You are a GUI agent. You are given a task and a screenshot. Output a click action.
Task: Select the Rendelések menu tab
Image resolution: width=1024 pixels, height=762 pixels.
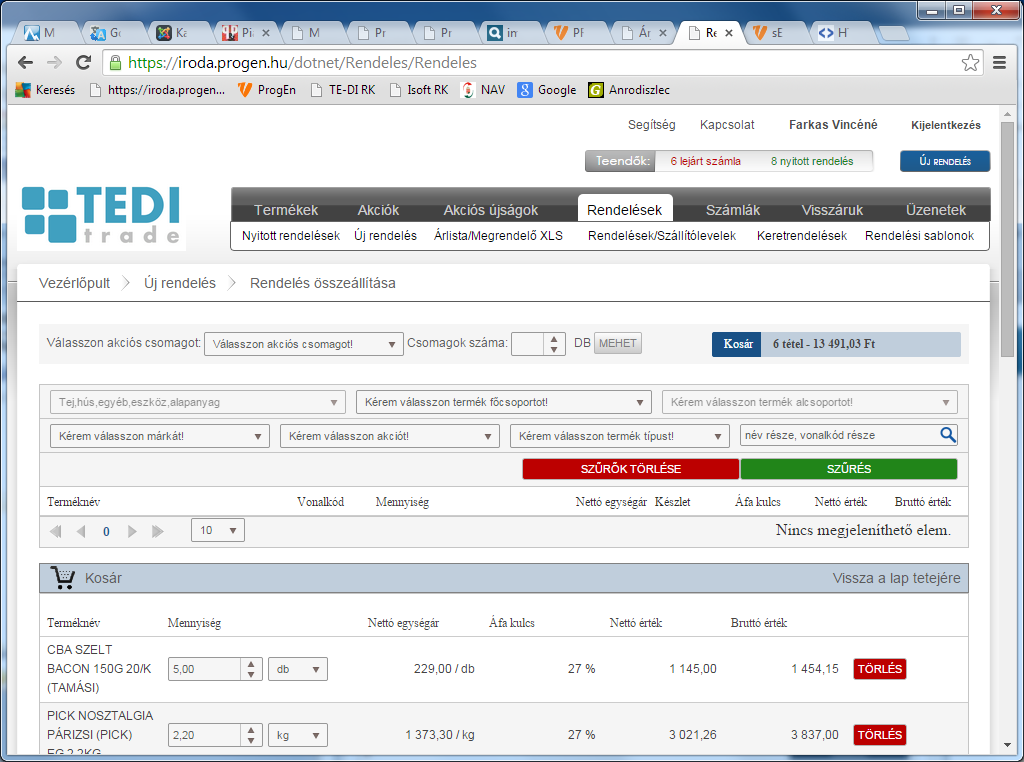(625, 209)
